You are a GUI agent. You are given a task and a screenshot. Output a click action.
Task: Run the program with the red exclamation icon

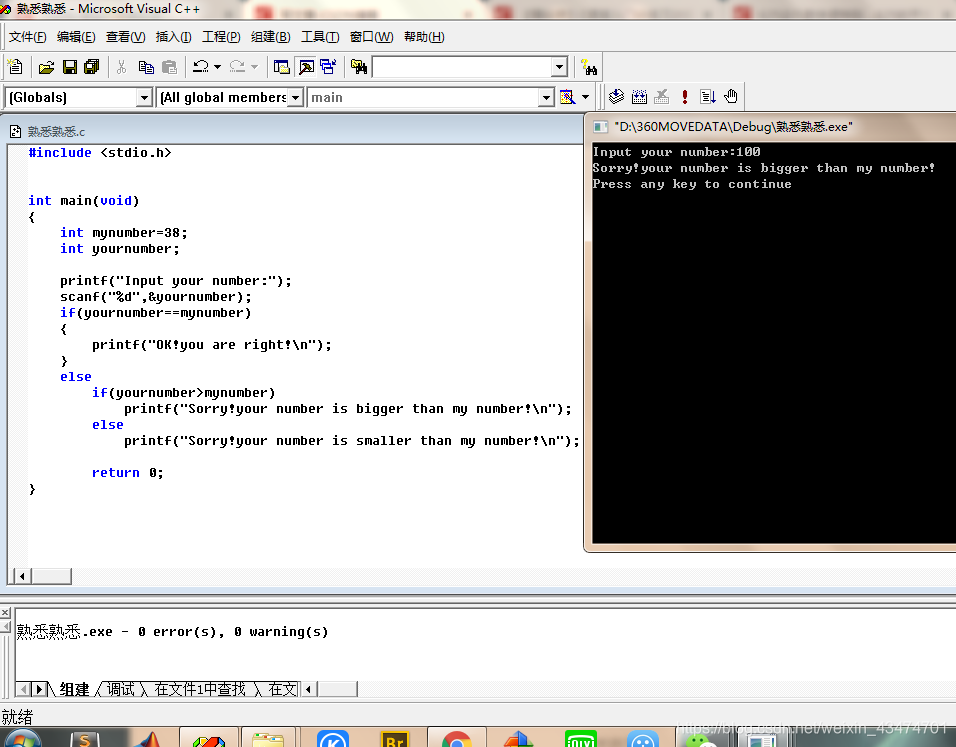pos(684,96)
